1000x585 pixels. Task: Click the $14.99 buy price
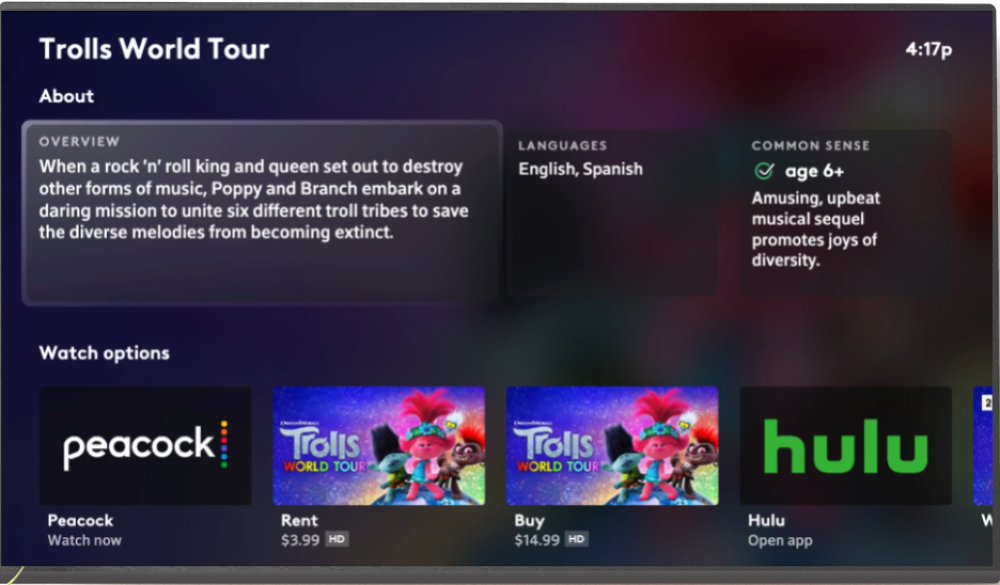(x=536, y=540)
